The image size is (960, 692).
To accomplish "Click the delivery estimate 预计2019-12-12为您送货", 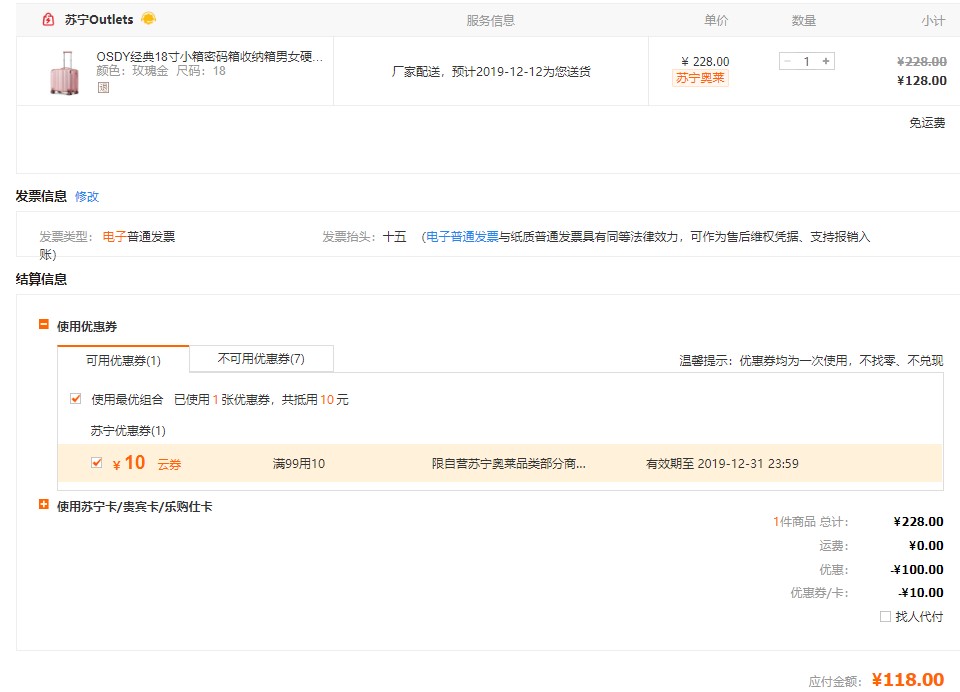I will 491,72.
